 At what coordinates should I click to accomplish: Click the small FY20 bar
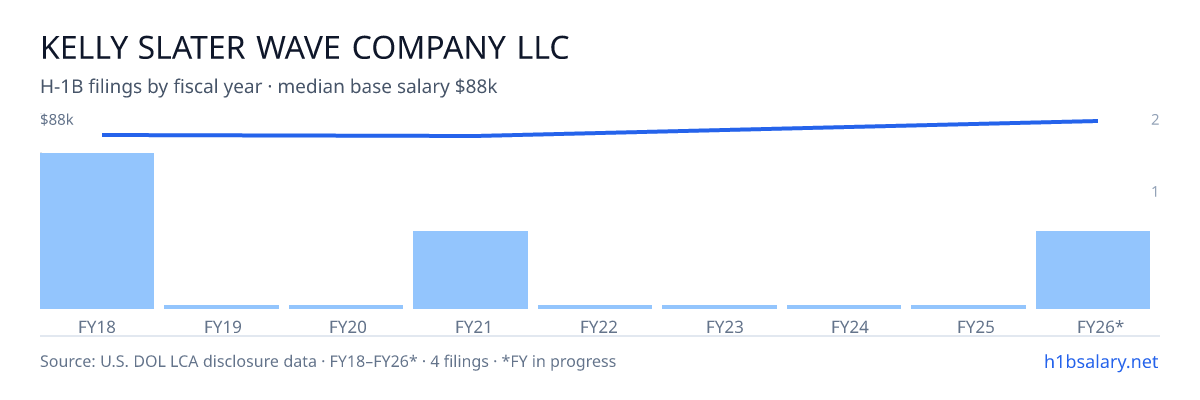click(x=346, y=307)
